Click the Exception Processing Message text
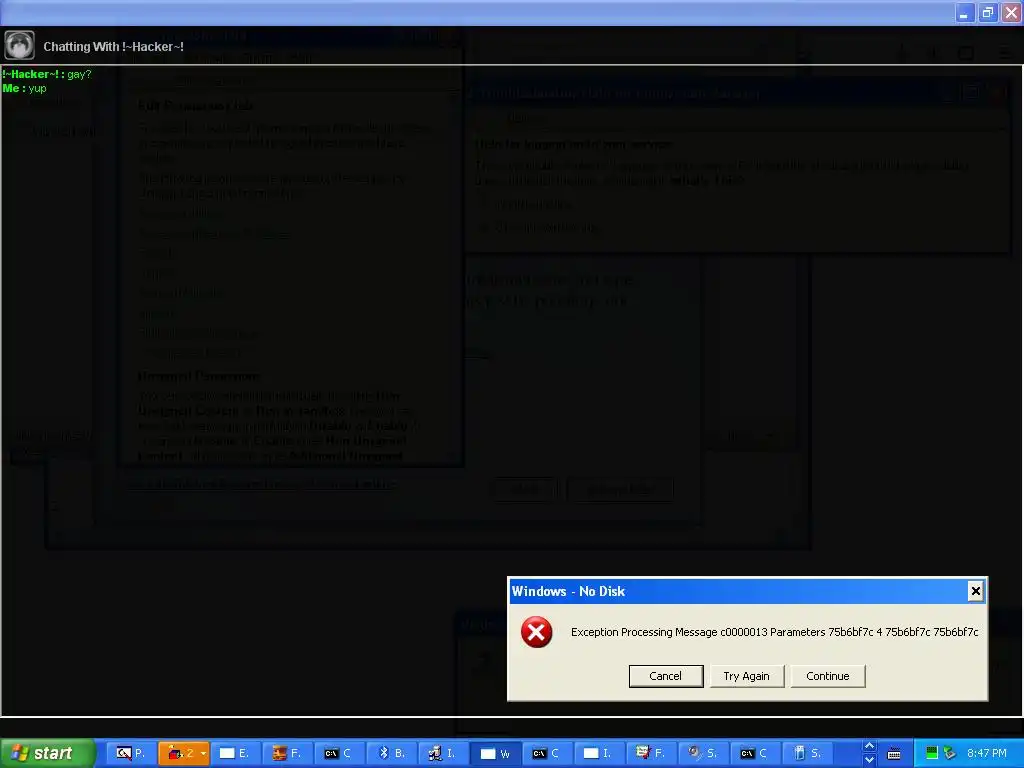The height and width of the screenshot is (768, 1024). click(774, 632)
